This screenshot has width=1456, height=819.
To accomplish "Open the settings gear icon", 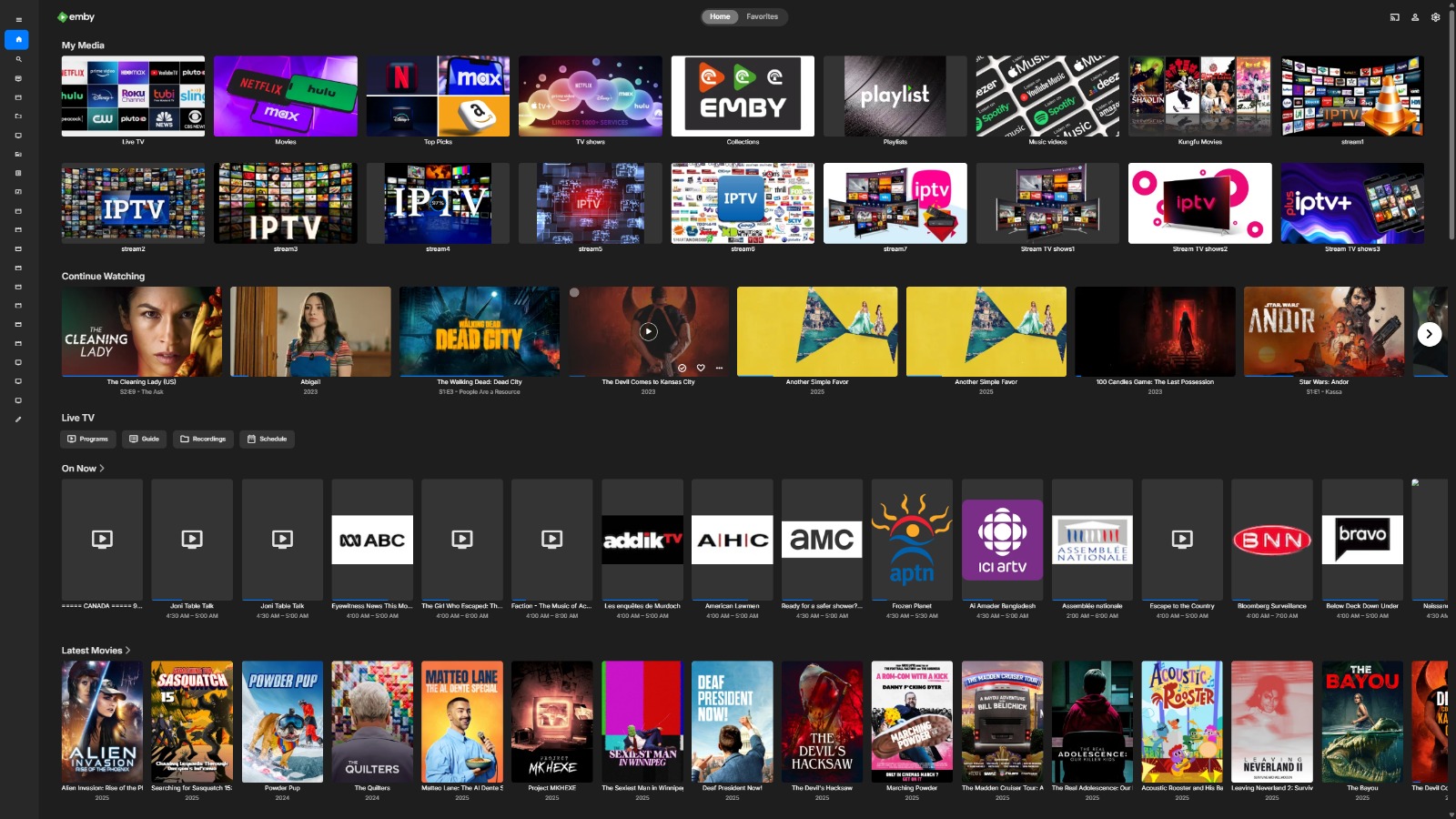I will (x=1436, y=17).
